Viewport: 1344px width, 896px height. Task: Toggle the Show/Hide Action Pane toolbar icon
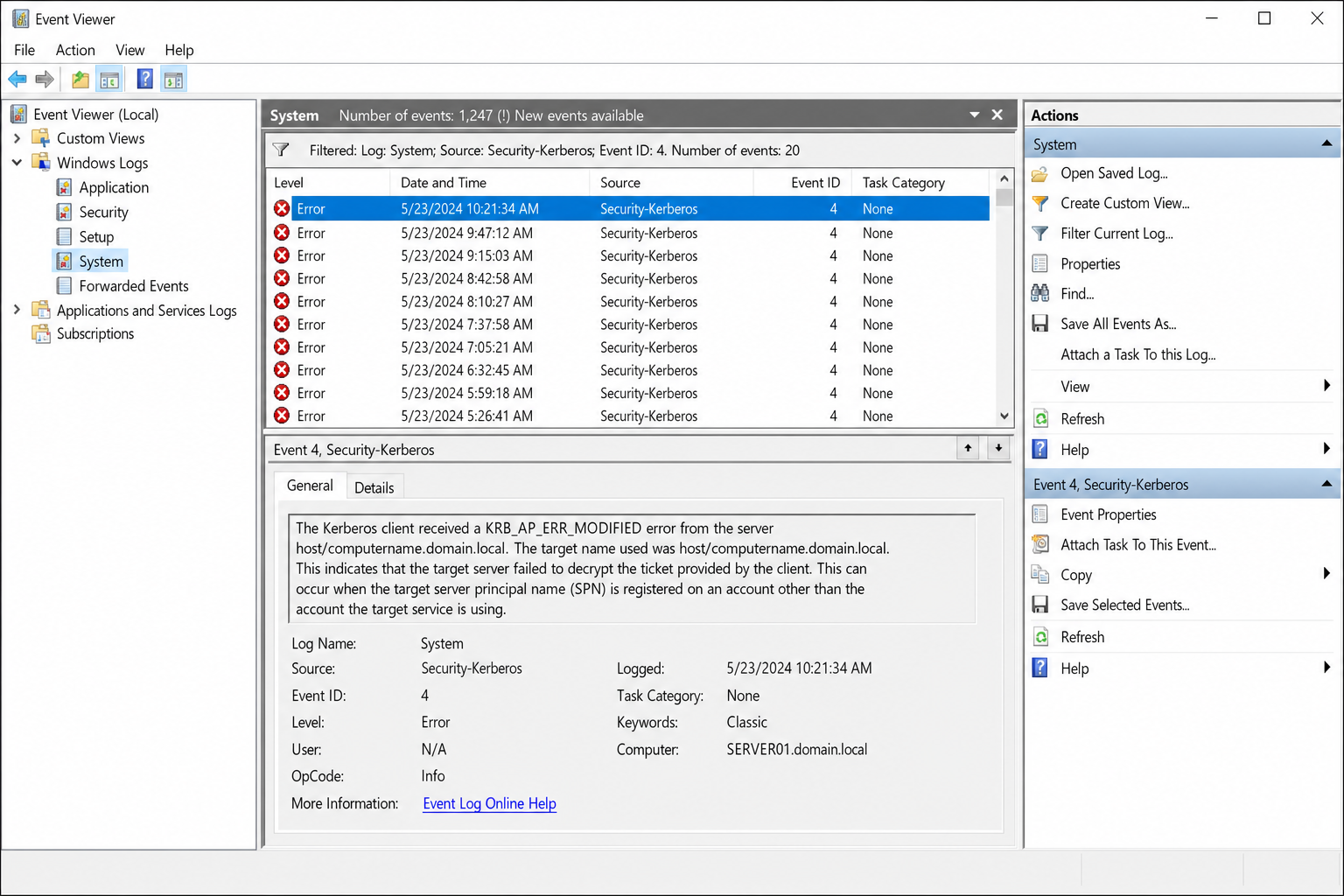pos(173,80)
